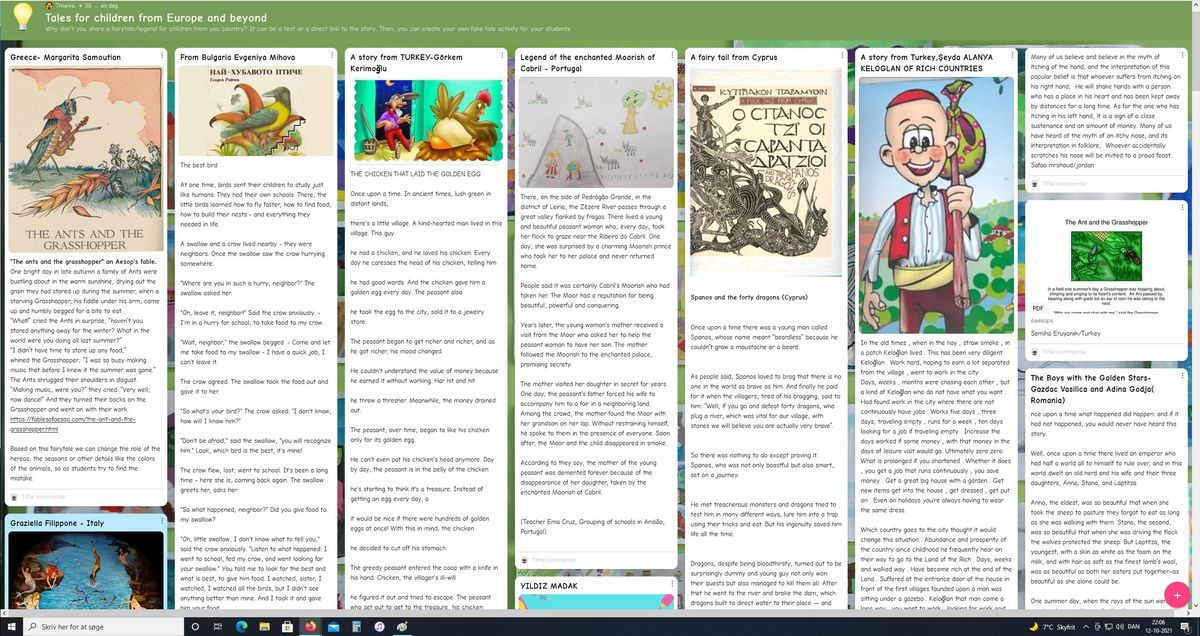This screenshot has height=636, width=1200.
Task: Click the three-dot icon on Romania Golden Stars post
Action: point(1182,376)
